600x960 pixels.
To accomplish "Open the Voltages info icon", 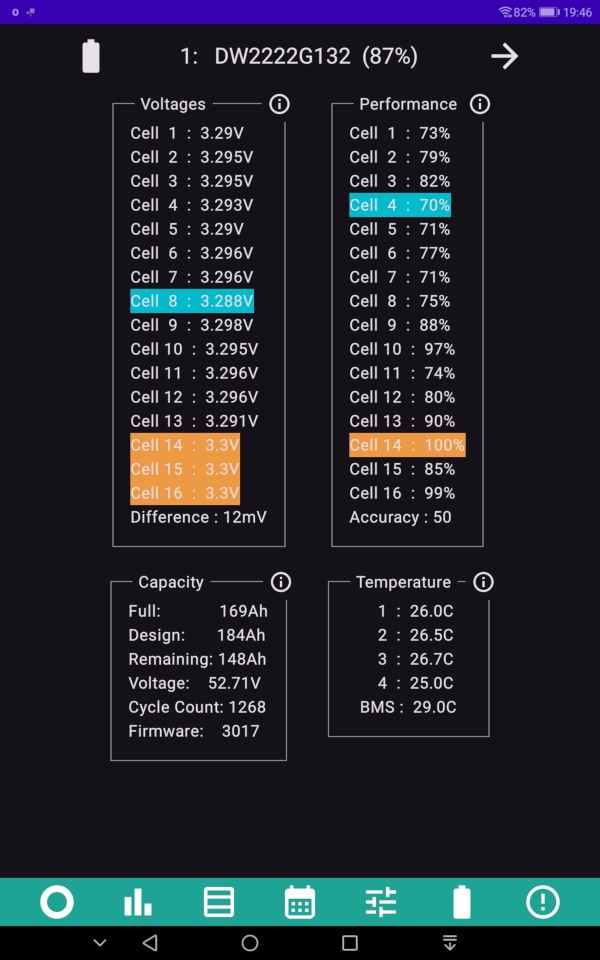I will pos(279,104).
